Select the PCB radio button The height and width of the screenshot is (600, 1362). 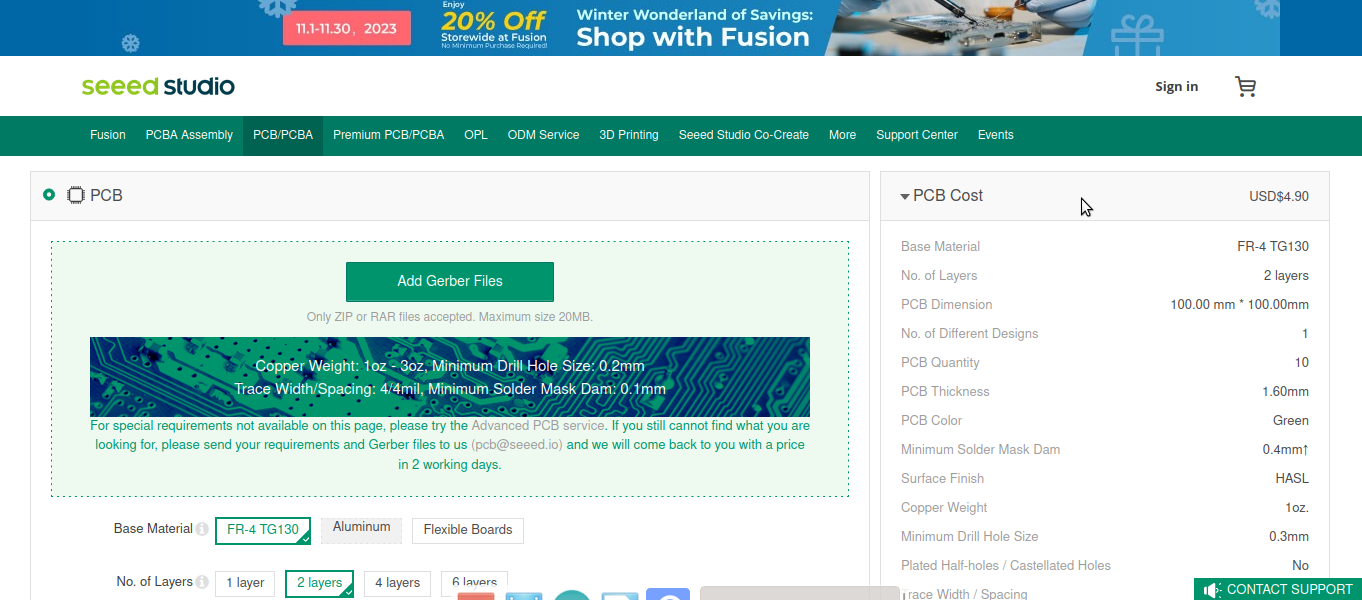click(49, 195)
